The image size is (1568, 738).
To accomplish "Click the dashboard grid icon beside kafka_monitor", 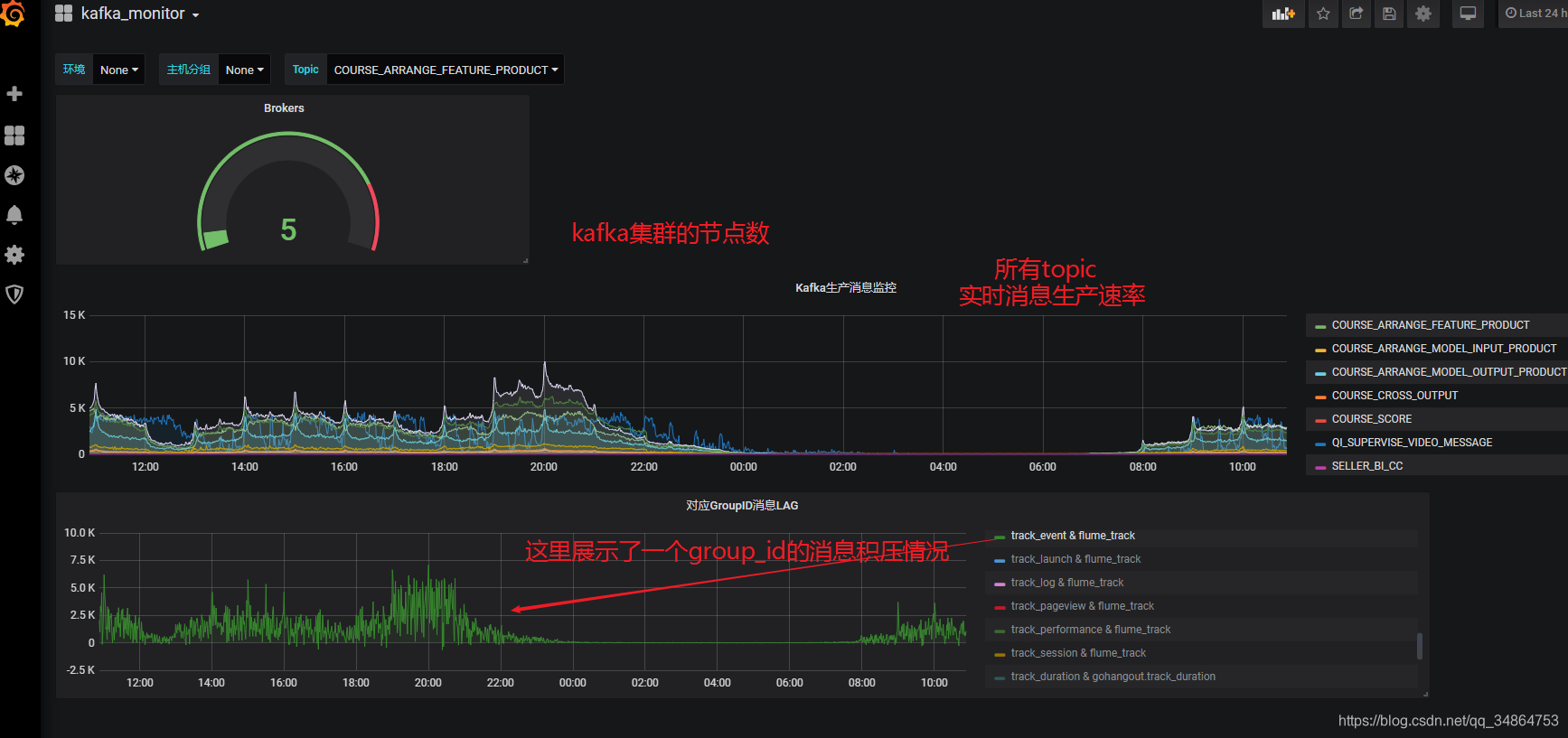I will [x=63, y=14].
